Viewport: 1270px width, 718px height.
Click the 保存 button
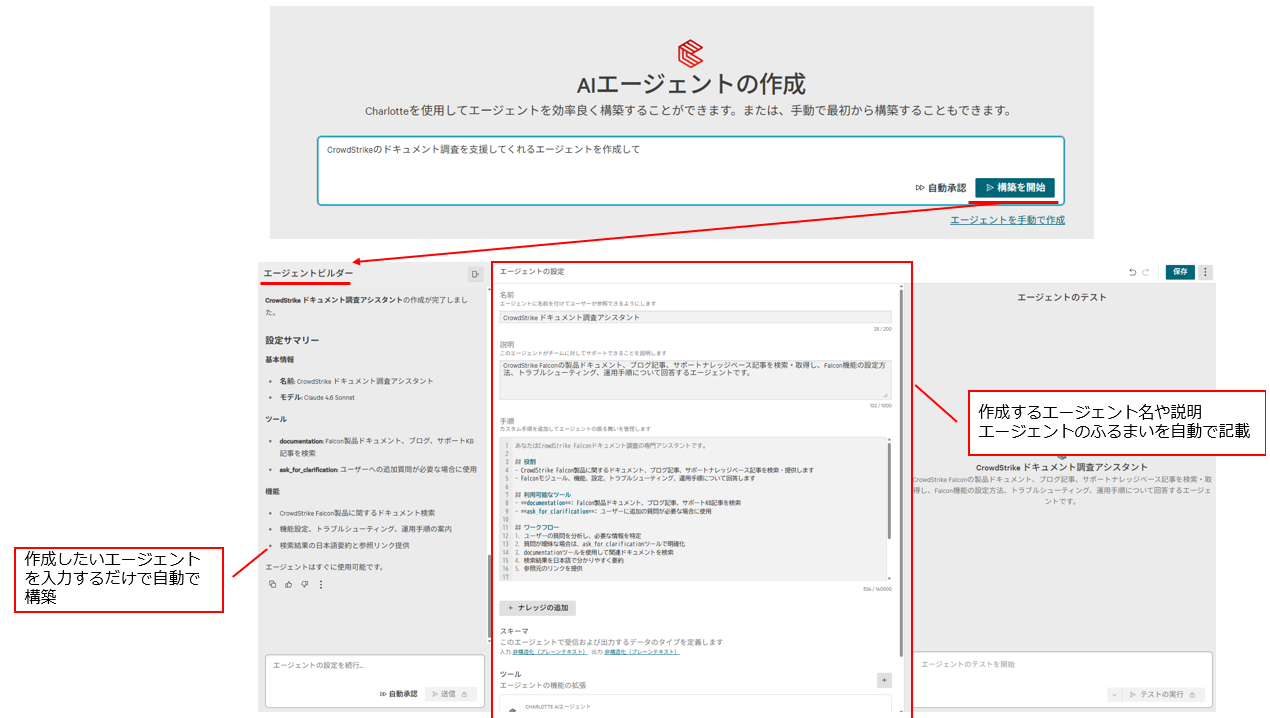click(1180, 272)
